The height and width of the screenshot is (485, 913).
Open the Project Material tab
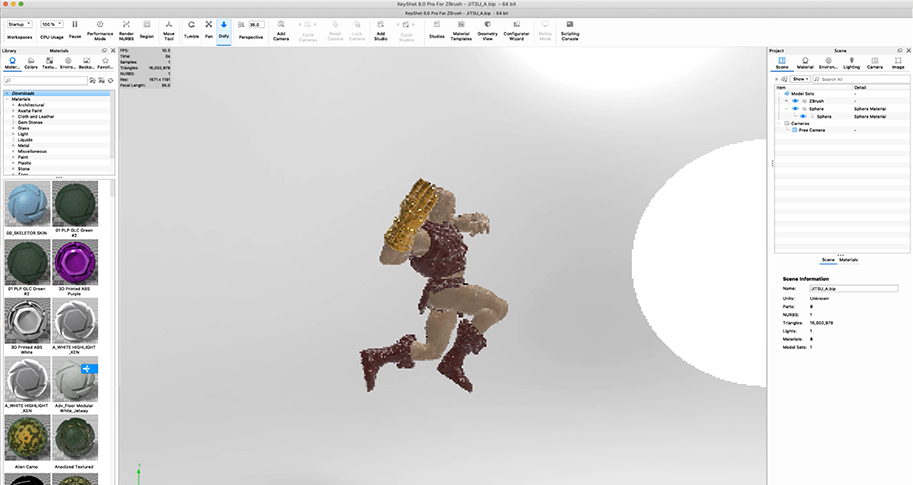point(805,63)
